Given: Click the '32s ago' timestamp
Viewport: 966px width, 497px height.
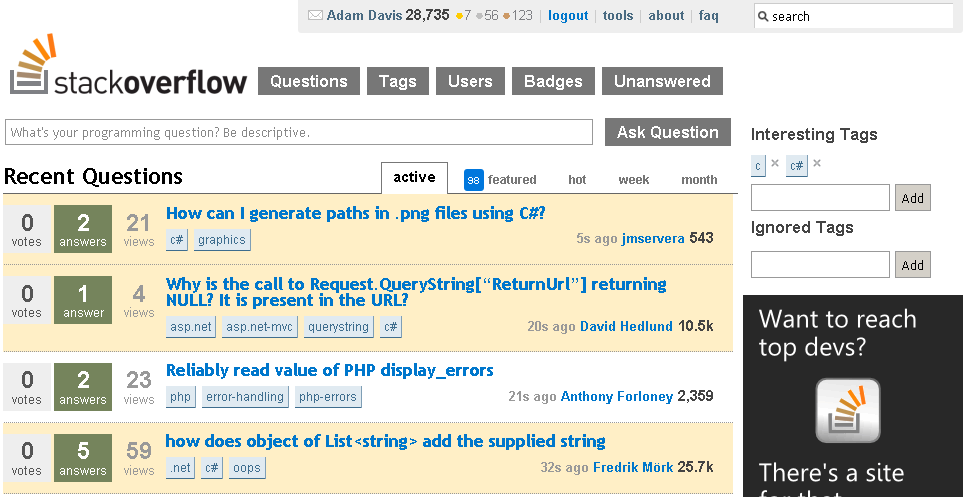Looking at the screenshot, I should click(564, 467).
